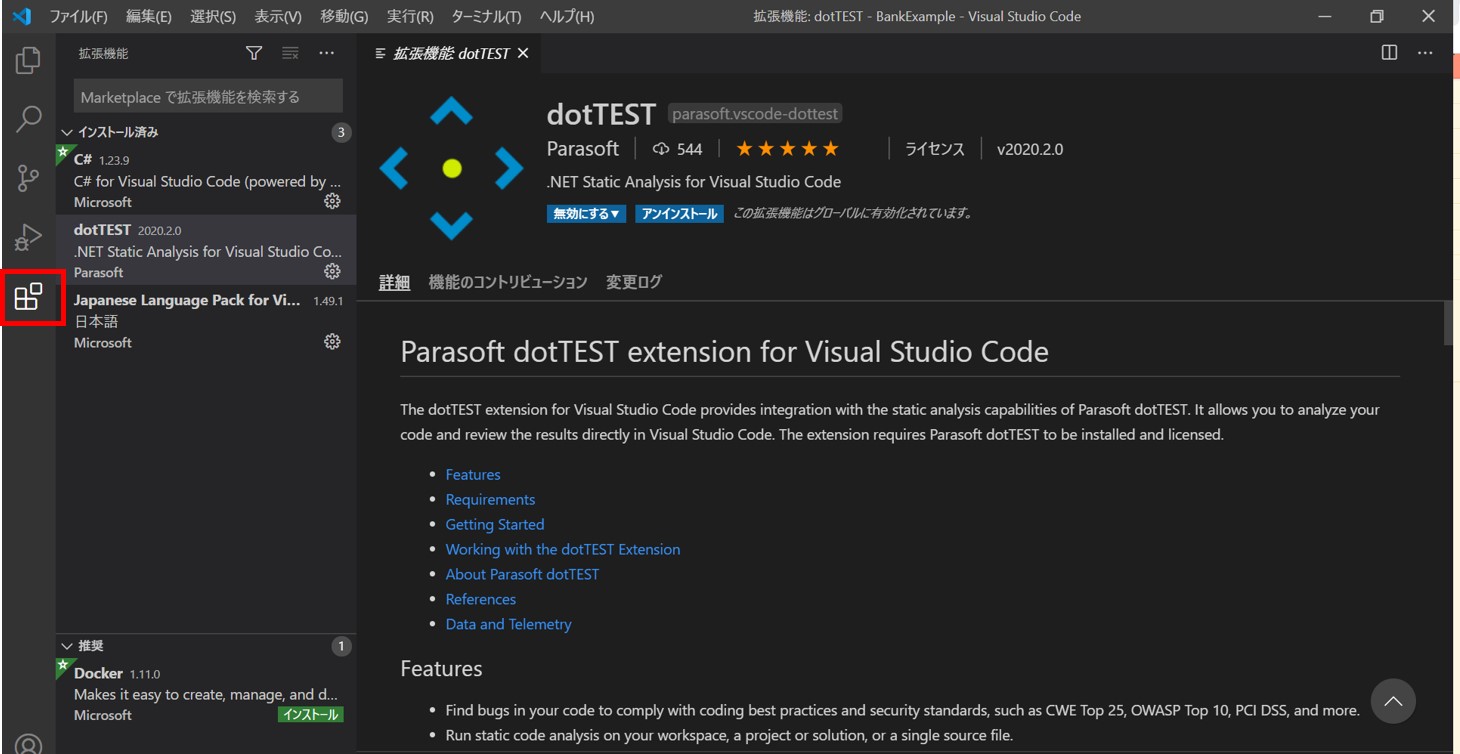Click the split editor right icon
The height and width of the screenshot is (754, 1460).
pos(1389,53)
